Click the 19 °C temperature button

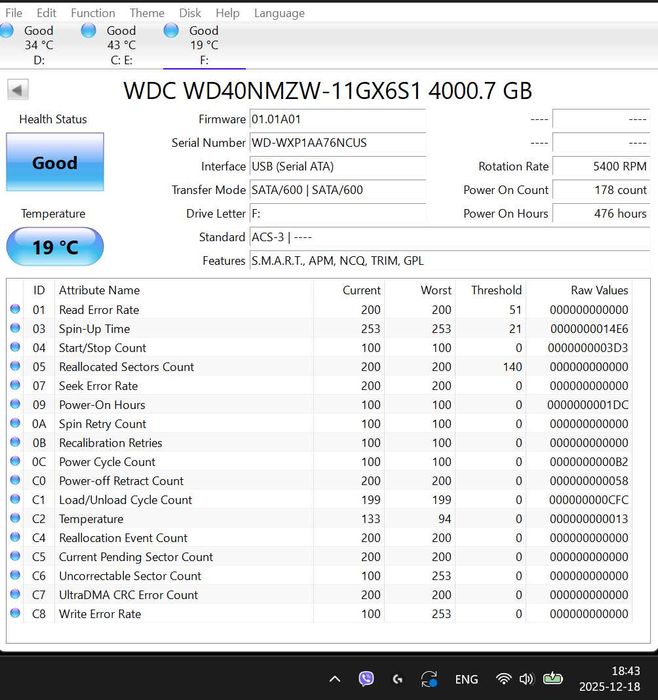pos(55,246)
